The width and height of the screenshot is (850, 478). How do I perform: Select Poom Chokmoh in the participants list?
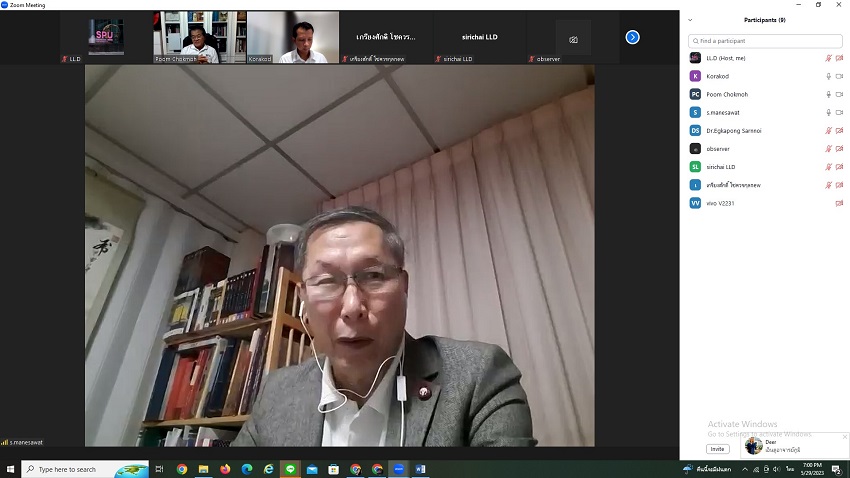point(765,94)
